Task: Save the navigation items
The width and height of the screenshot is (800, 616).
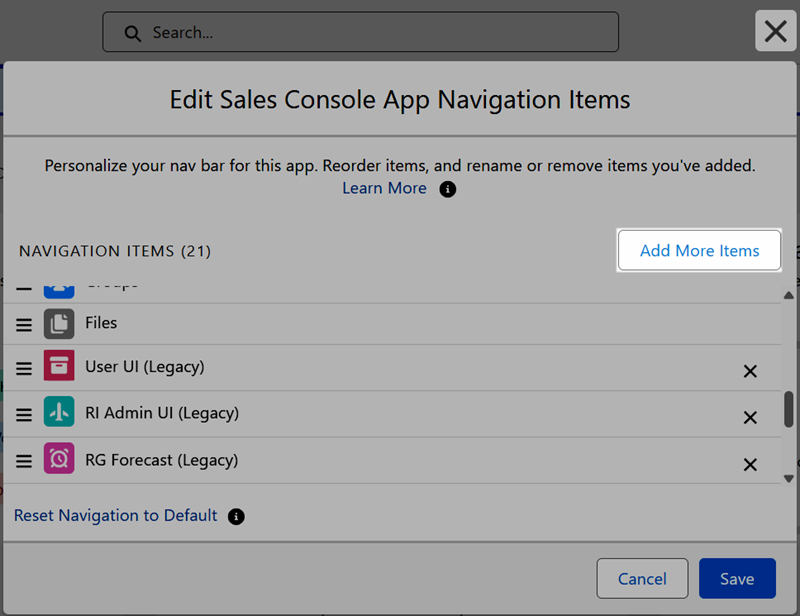Action: [x=737, y=578]
